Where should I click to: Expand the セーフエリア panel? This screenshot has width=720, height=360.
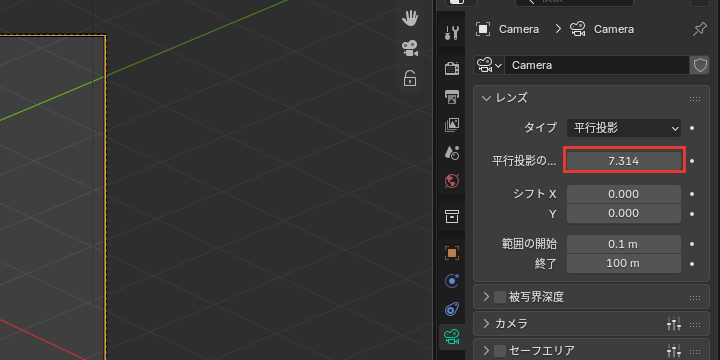tap(486, 351)
